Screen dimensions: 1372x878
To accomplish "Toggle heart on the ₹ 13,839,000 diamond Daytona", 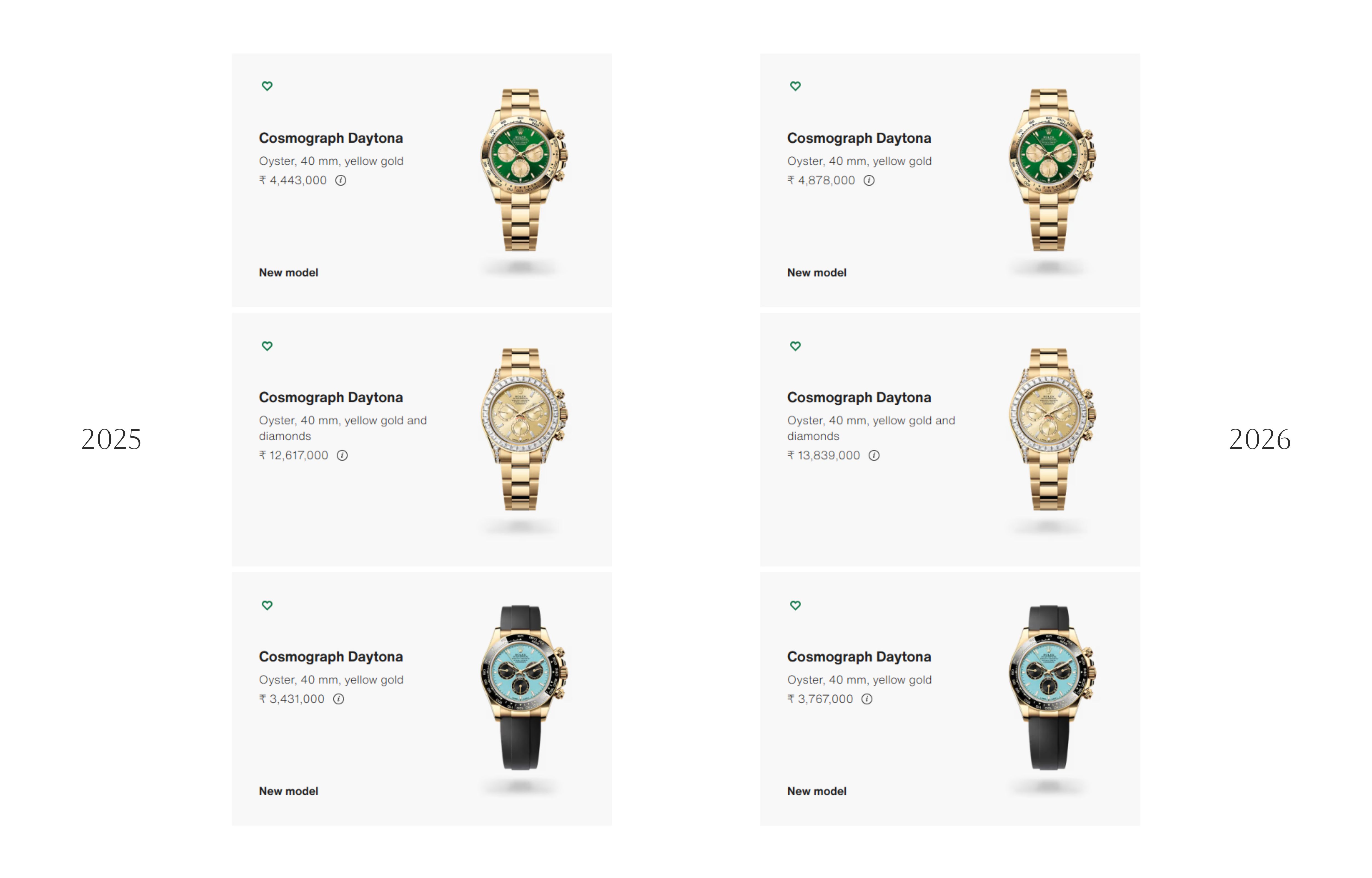I will click(x=795, y=345).
